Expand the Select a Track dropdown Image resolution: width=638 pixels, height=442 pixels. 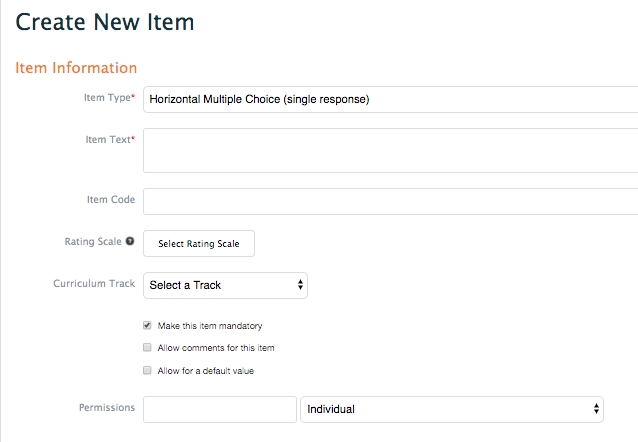[x=225, y=285]
